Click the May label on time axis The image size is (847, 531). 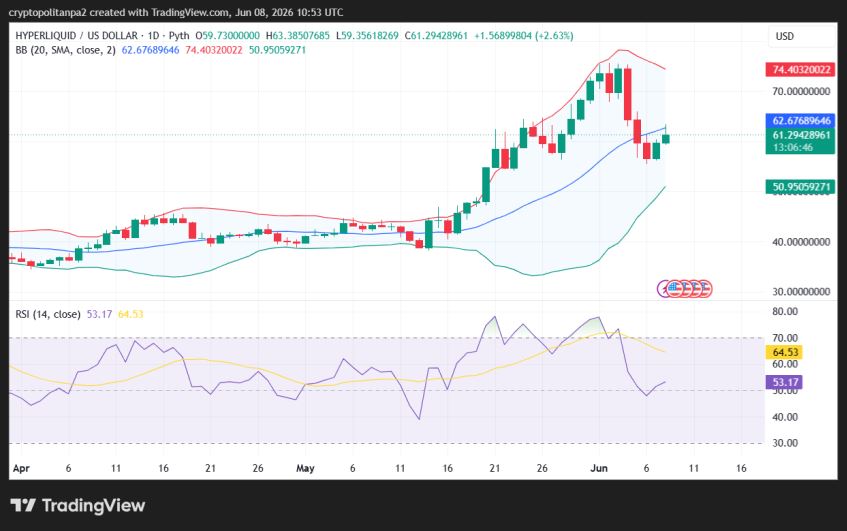click(x=305, y=468)
